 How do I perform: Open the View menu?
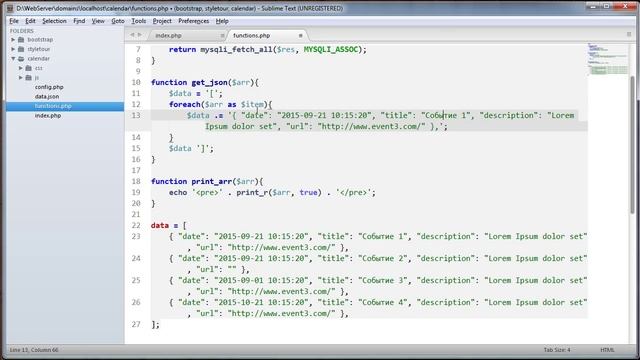98,21
